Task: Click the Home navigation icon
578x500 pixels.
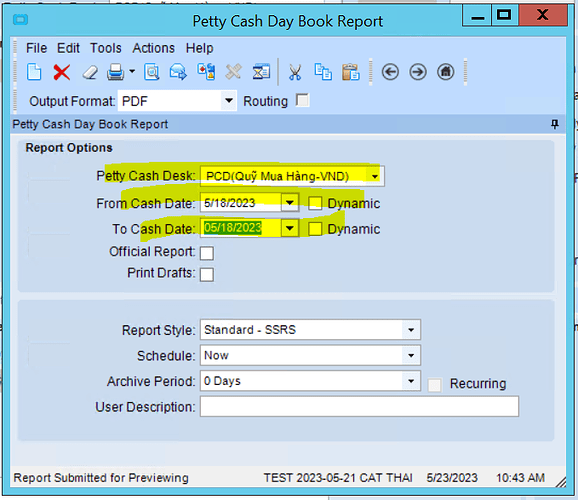Action: 445,72
